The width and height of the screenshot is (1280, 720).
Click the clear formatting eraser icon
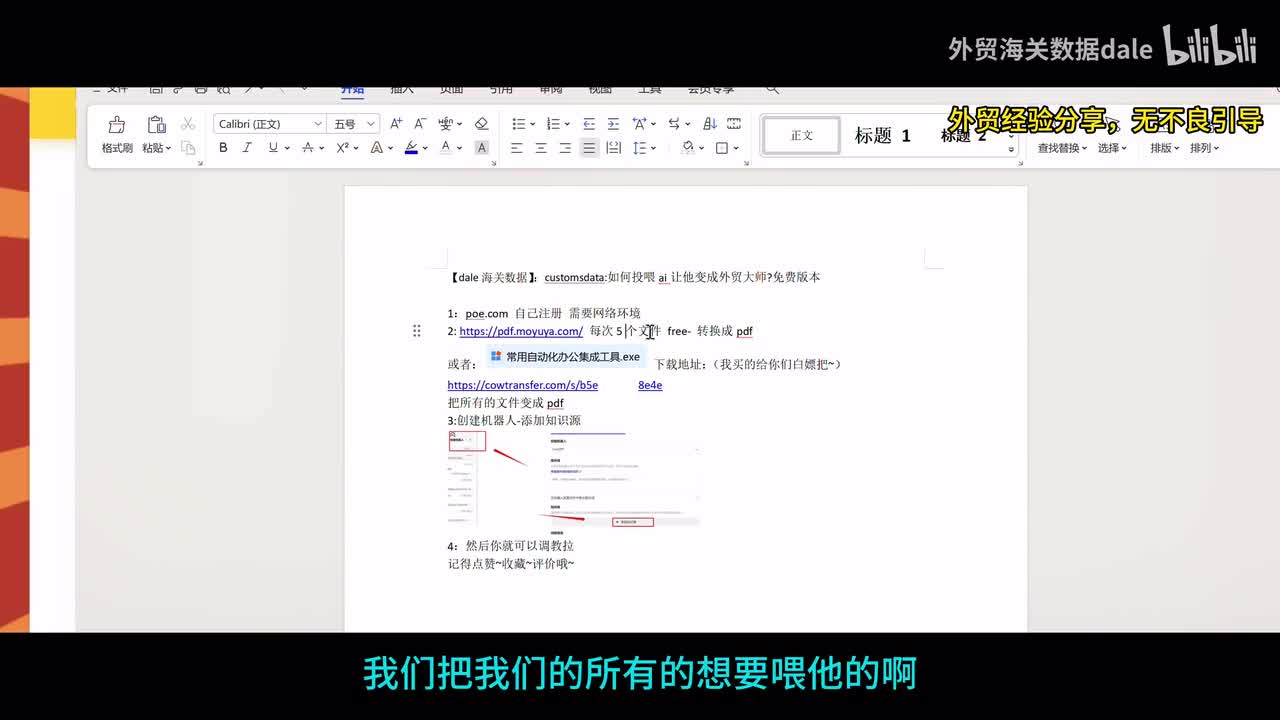click(481, 124)
